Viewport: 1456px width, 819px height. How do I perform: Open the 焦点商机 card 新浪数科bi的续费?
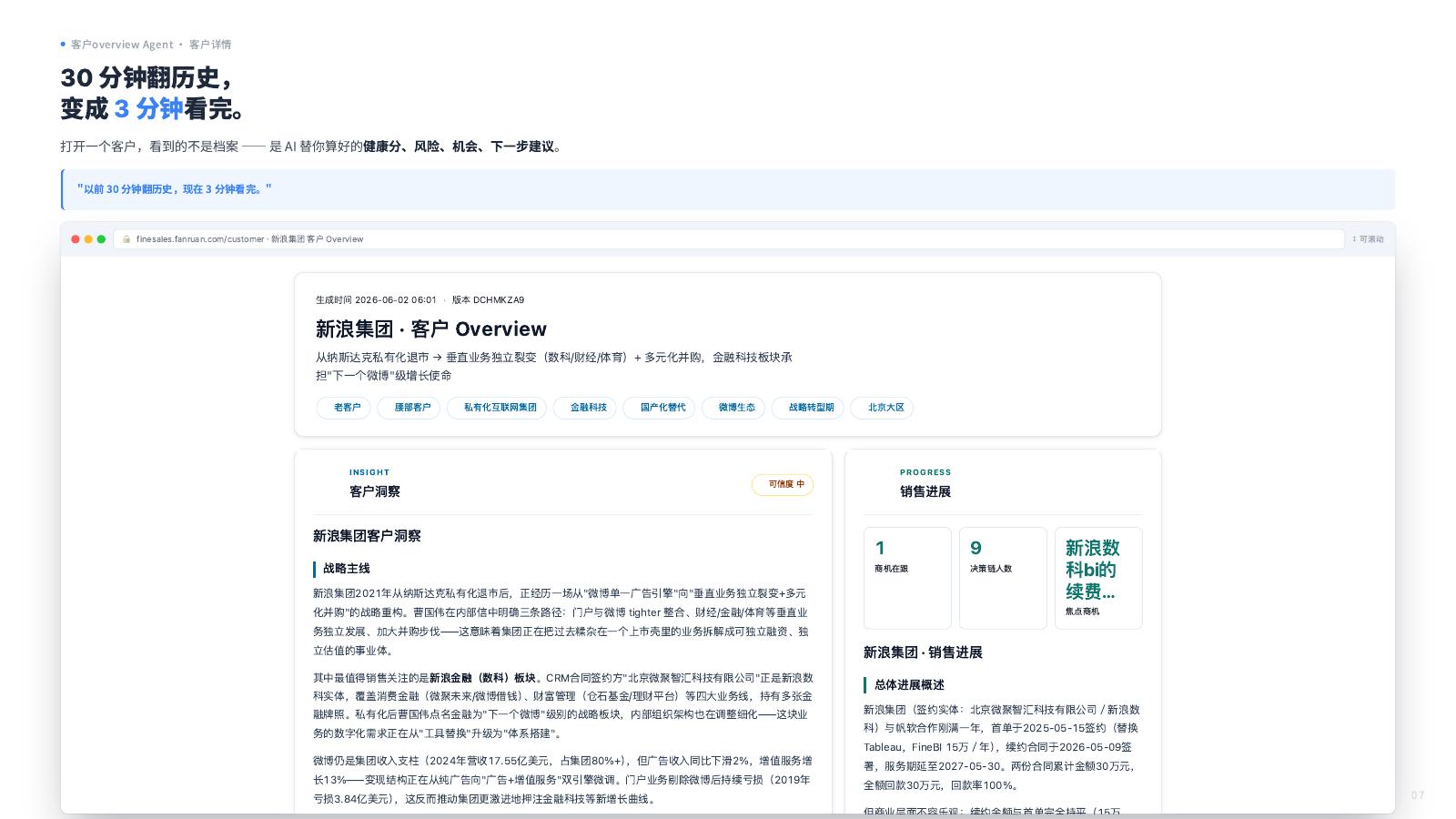tap(1098, 578)
